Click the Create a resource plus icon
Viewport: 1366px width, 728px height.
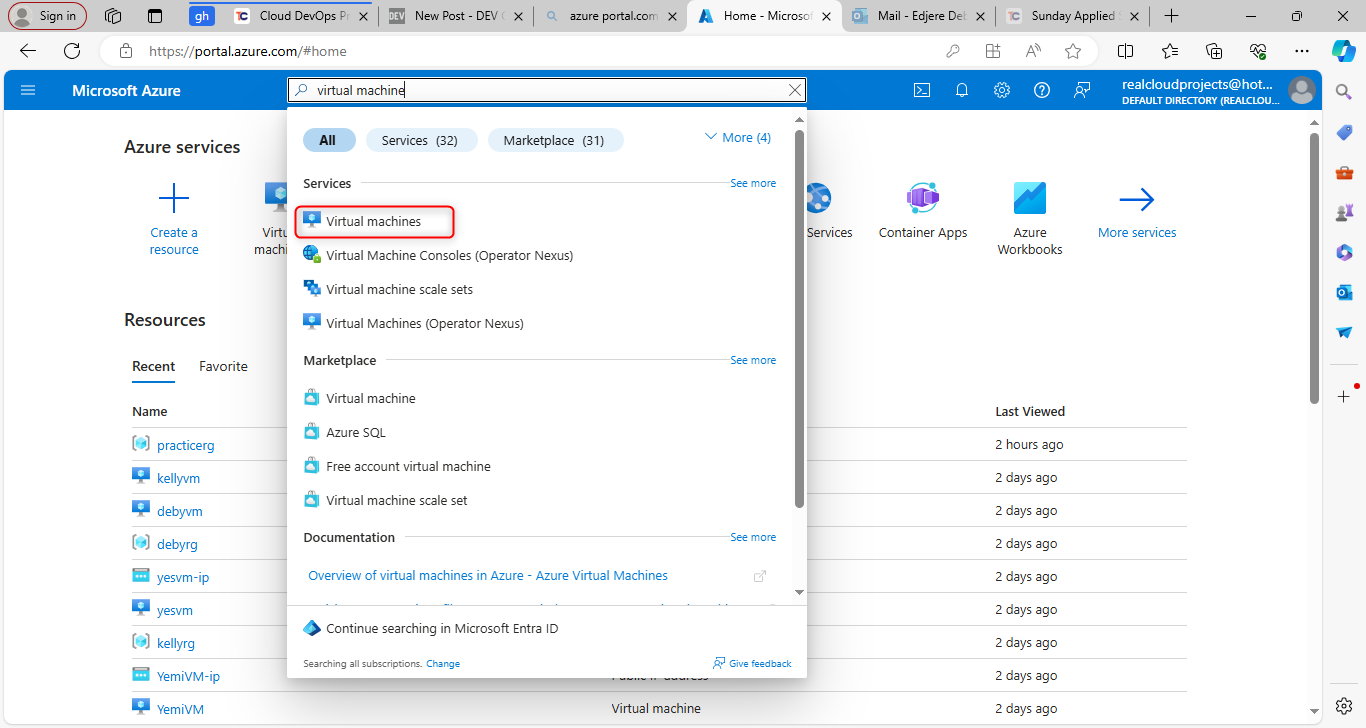coord(174,199)
